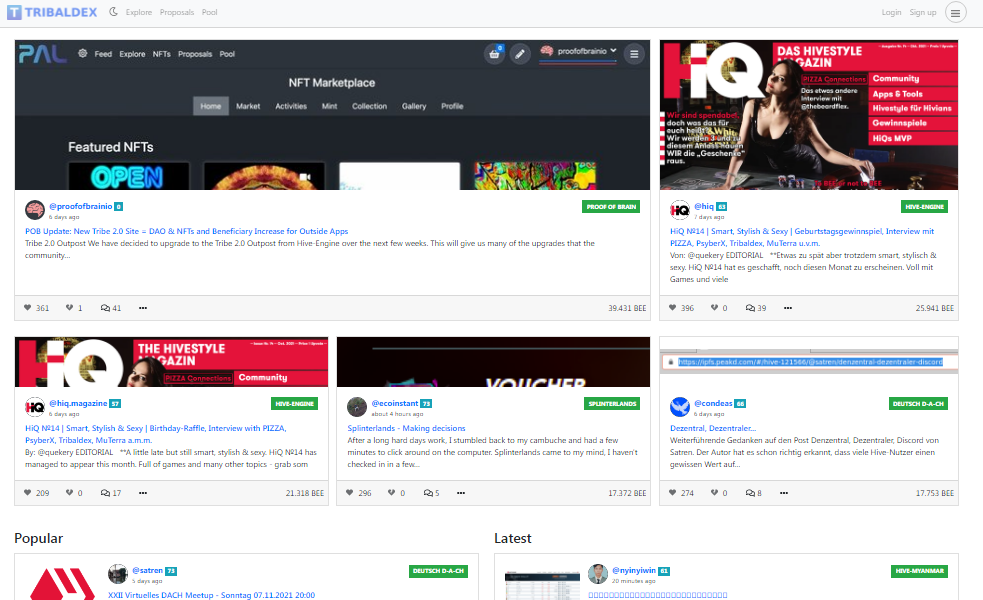Open XXII Virtuelles DACH Meetup post title
Screen dimensions: 983x600
(x=211, y=595)
